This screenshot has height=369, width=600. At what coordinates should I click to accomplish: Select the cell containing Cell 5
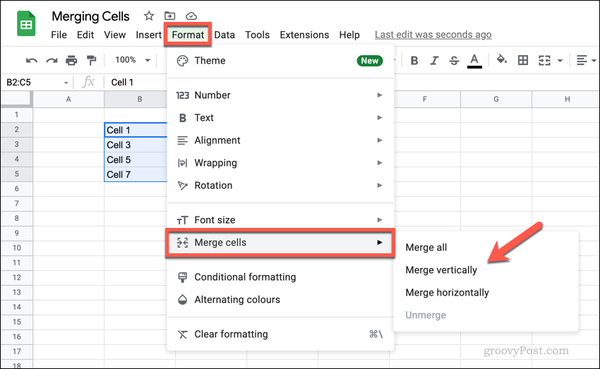coord(136,160)
